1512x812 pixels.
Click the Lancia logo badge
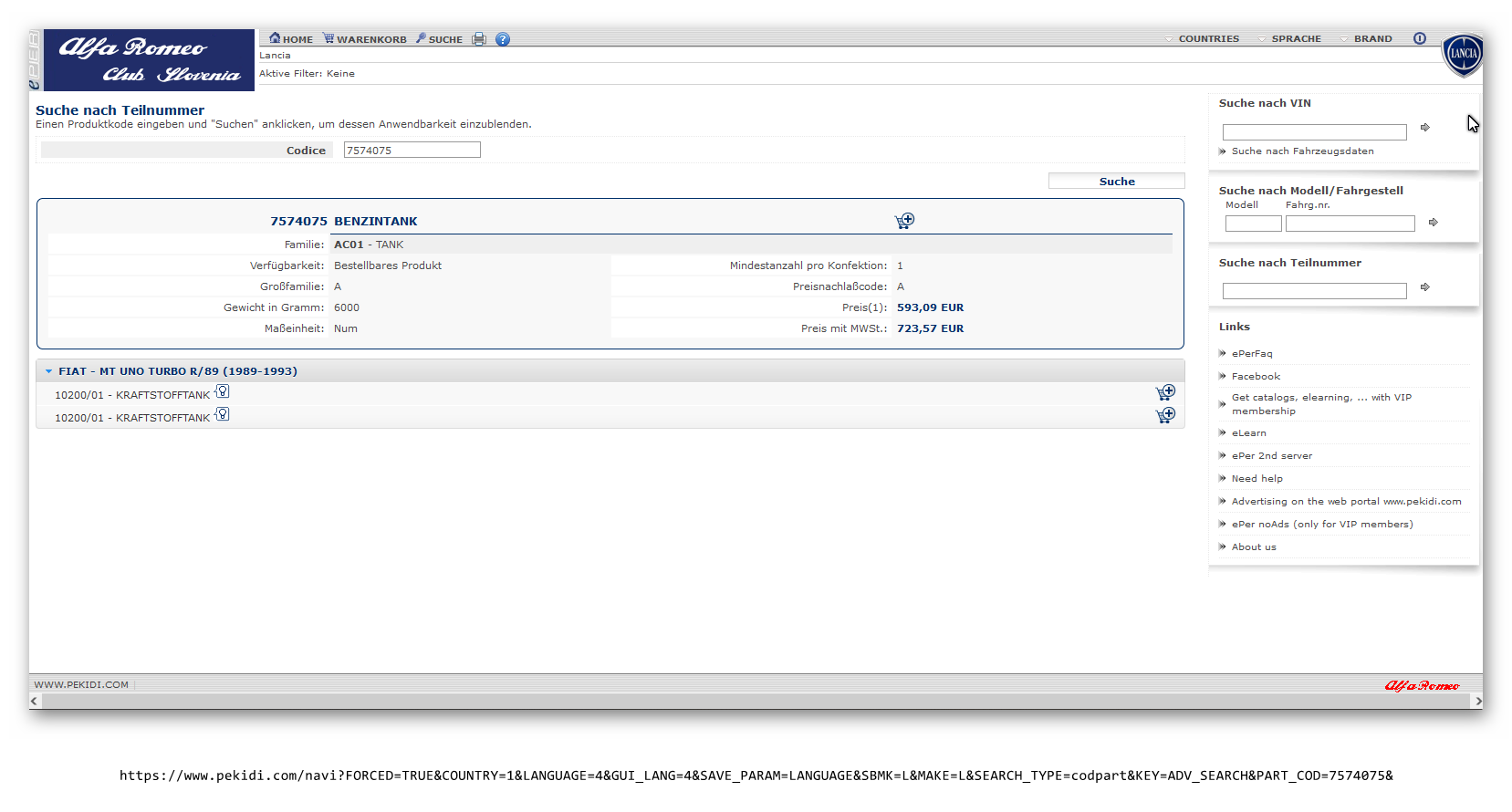tap(1463, 54)
